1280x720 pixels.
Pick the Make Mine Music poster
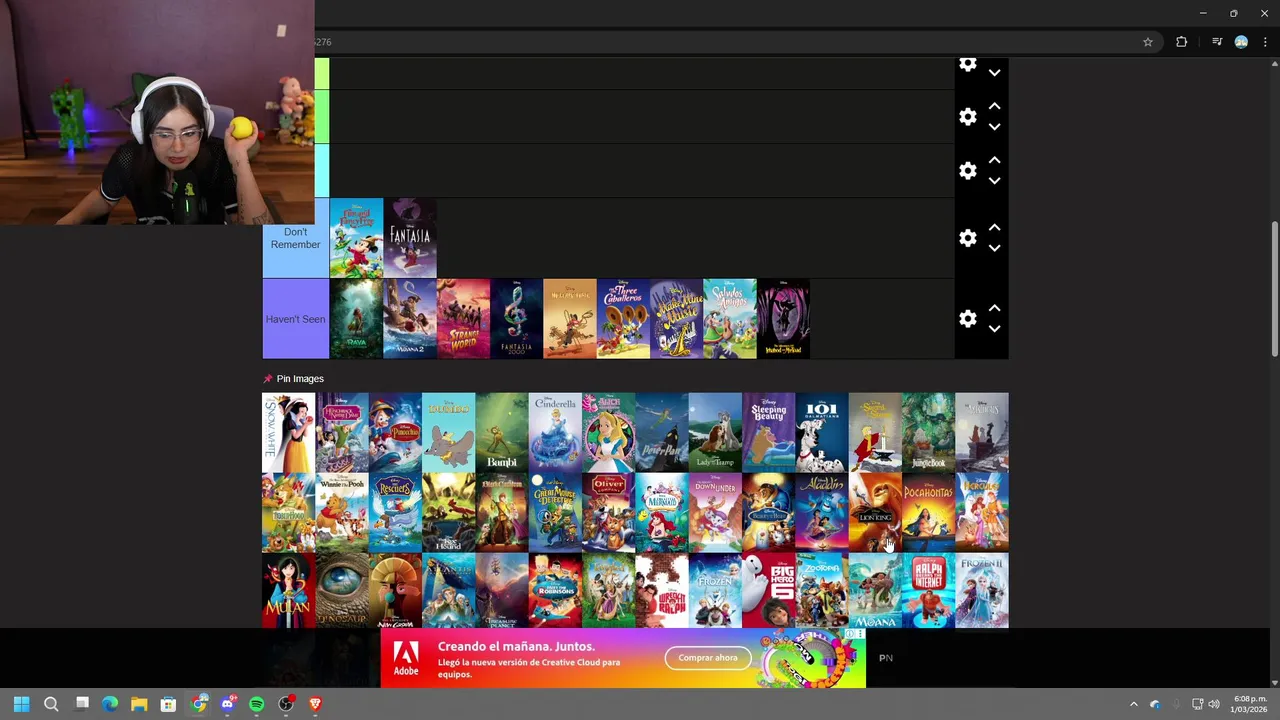(676, 319)
